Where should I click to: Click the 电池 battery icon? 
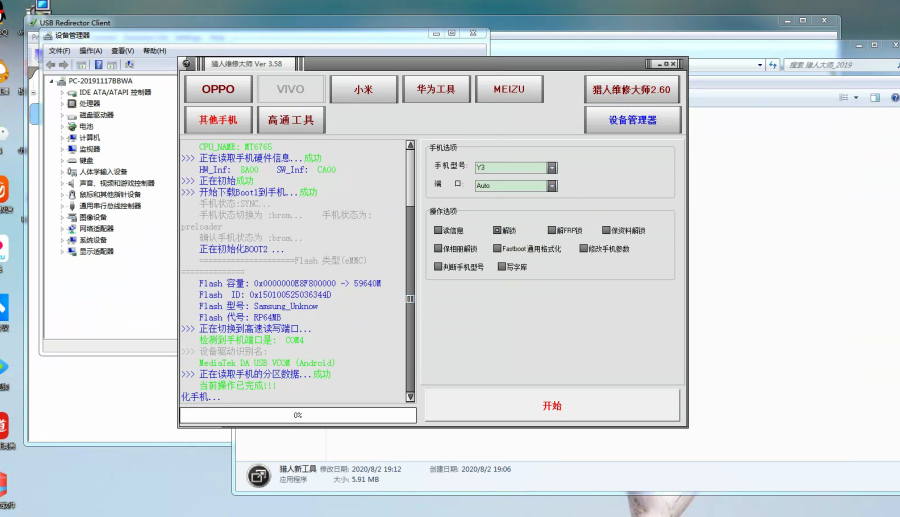(72, 126)
